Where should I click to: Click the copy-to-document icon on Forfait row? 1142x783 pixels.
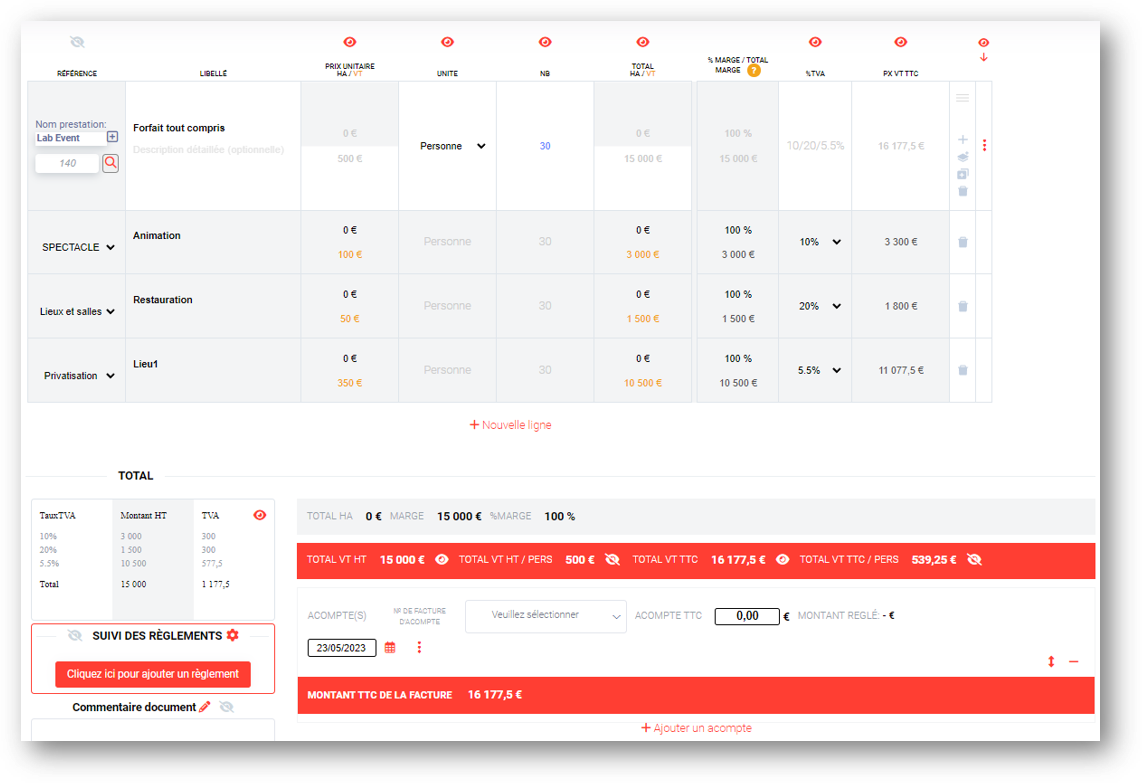pos(963,174)
